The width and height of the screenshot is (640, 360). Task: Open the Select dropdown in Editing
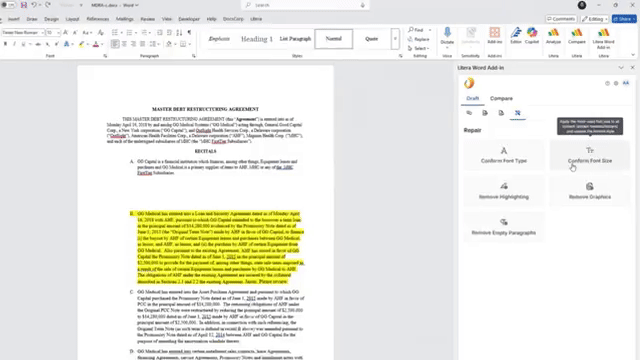[419, 48]
